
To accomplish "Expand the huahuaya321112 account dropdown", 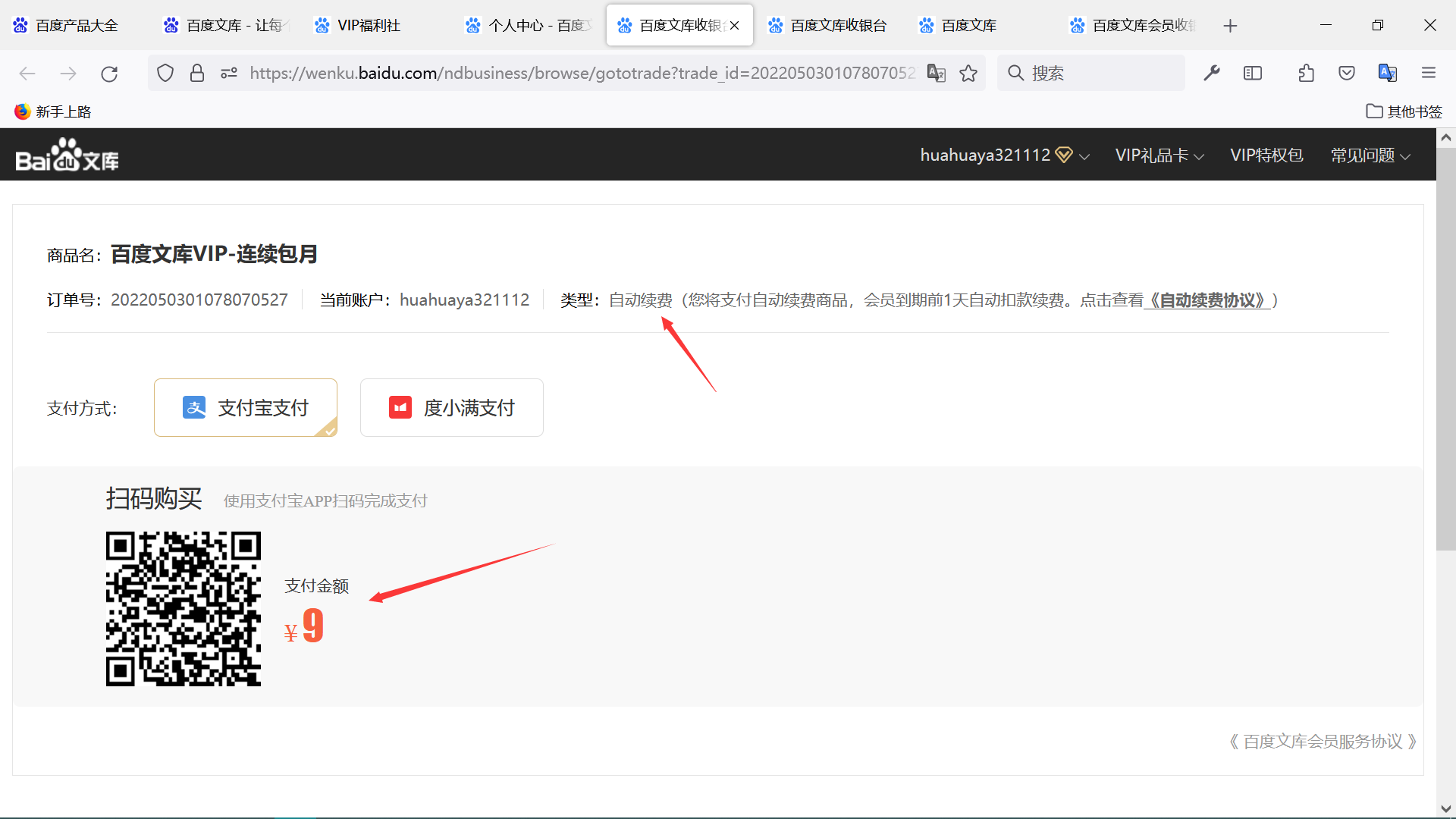I will tap(1004, 155).
